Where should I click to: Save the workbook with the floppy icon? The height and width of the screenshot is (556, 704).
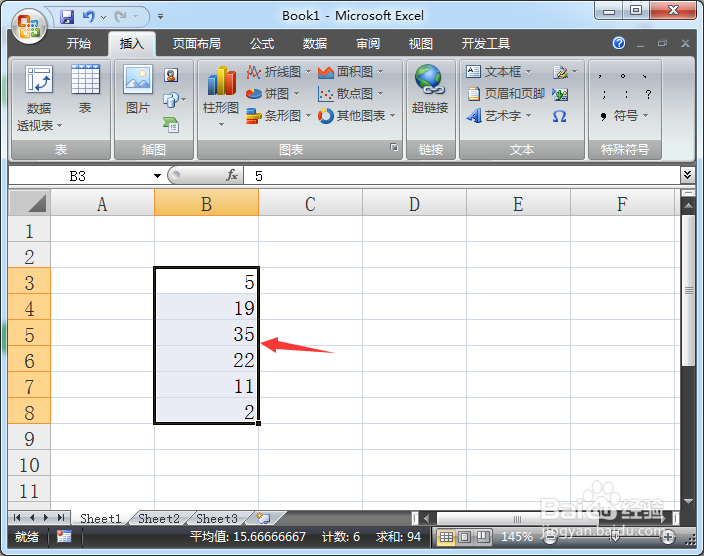click(67, 17)
